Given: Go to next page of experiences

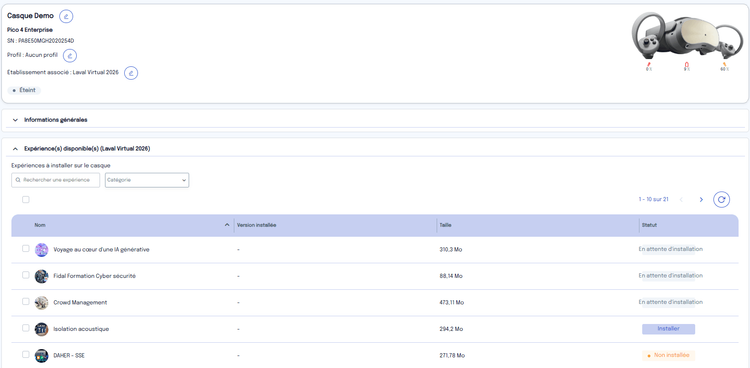Looking at the screenshot, I should pos(701,200).
